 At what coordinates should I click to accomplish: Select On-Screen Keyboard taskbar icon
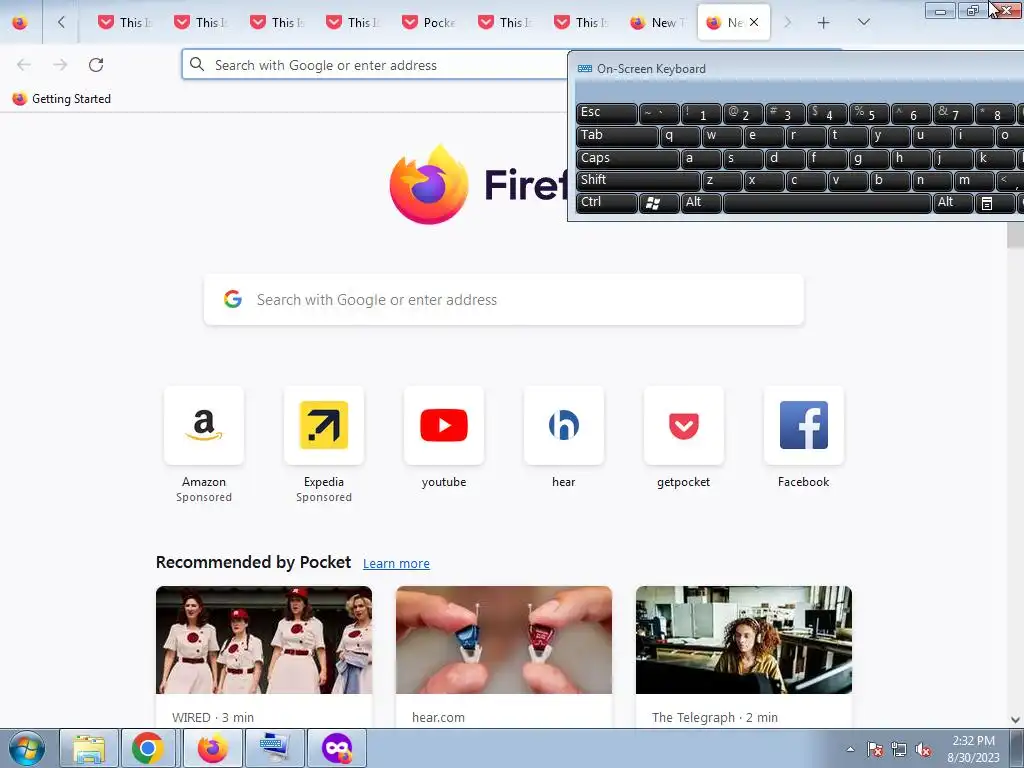click(274, 748)
